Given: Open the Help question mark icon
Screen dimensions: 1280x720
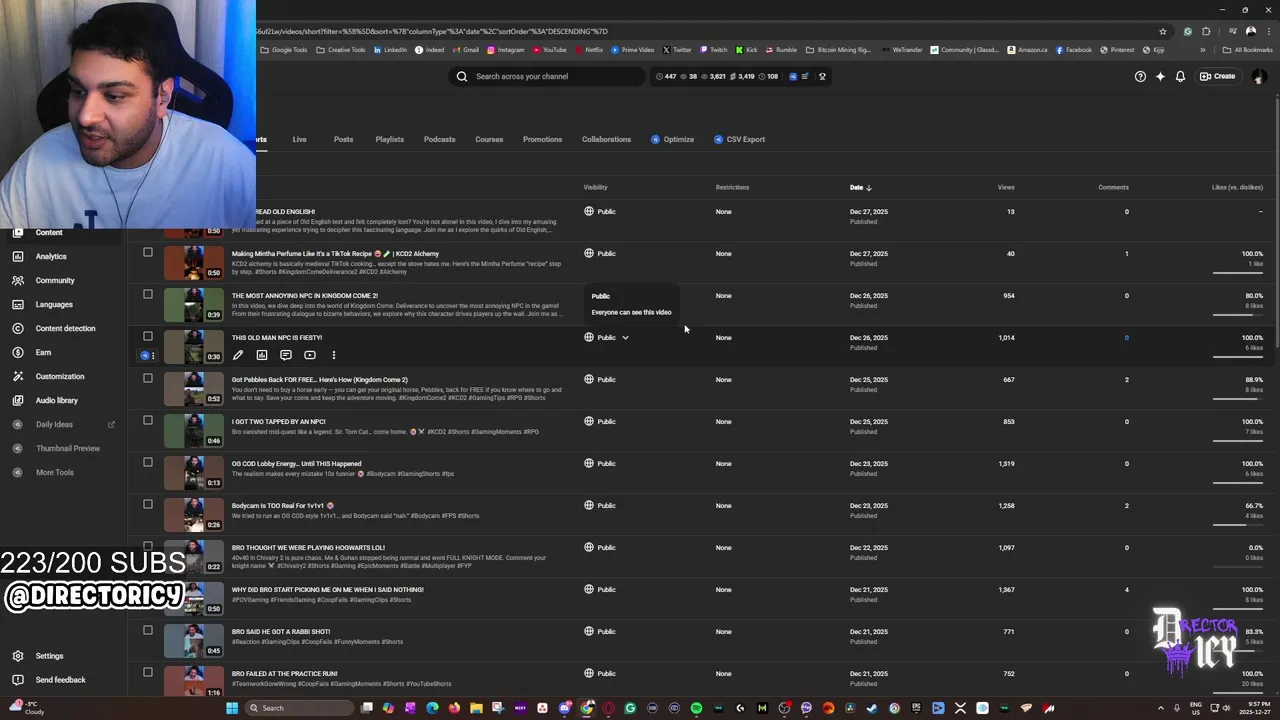Looking at the screenshot, I should (1140, 76).
